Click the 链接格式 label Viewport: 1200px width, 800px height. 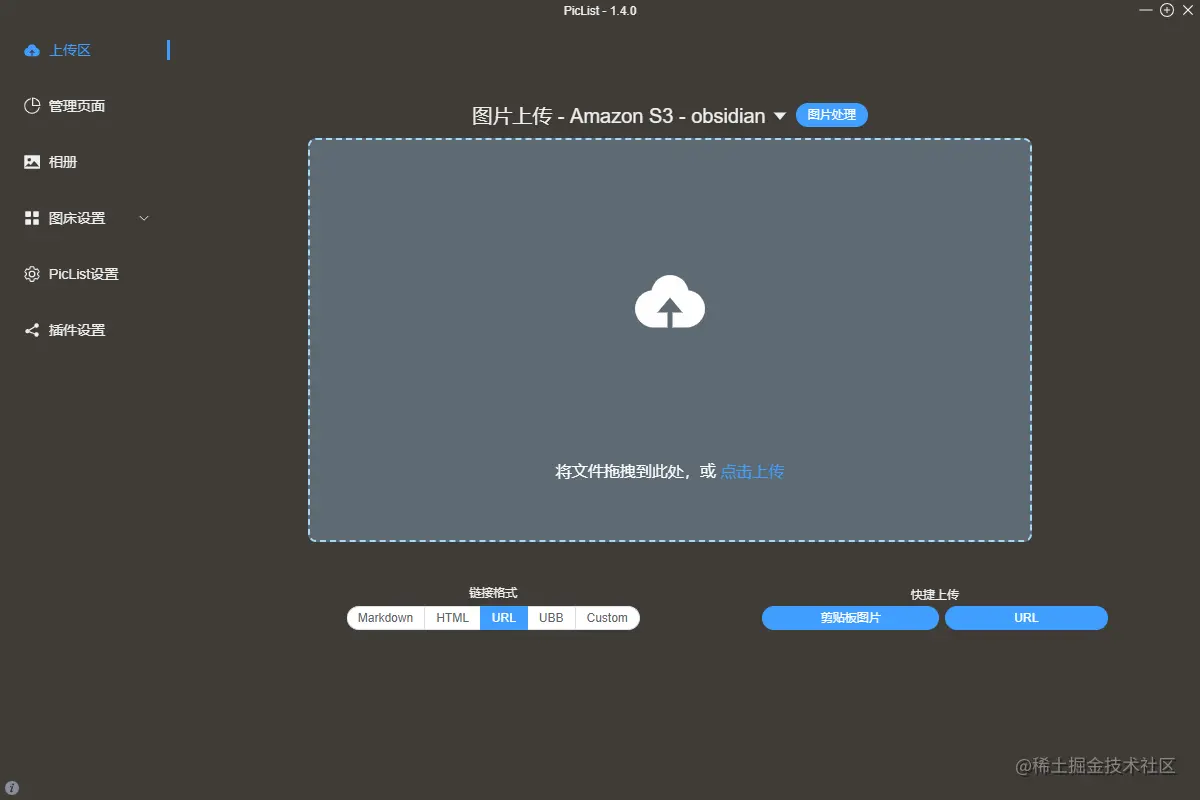493,593
